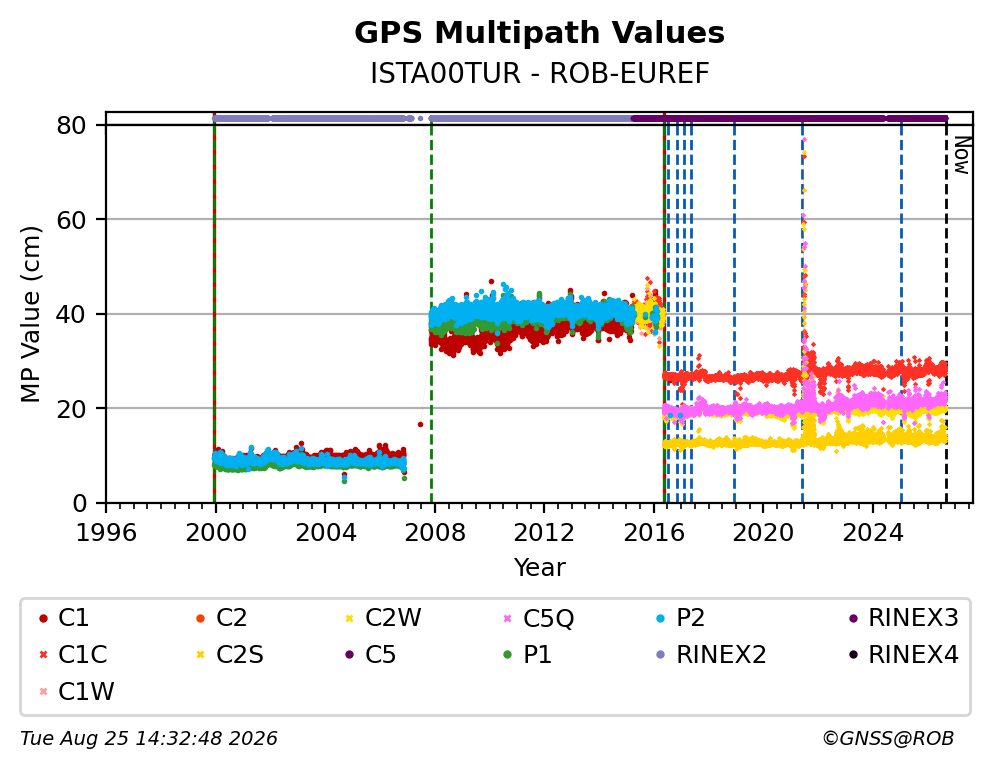The width and height of the screenshot is (992, 769).
Task: Click the 2008 tick label on year axis
Action: (x=435, y=533)
